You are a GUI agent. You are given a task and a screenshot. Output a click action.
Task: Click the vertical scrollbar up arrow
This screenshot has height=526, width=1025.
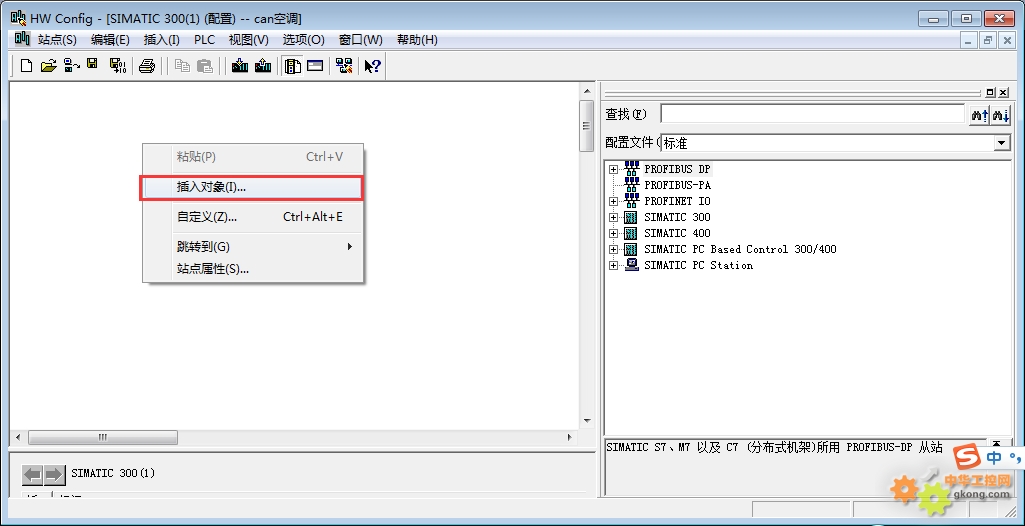[x=587, y=91]
